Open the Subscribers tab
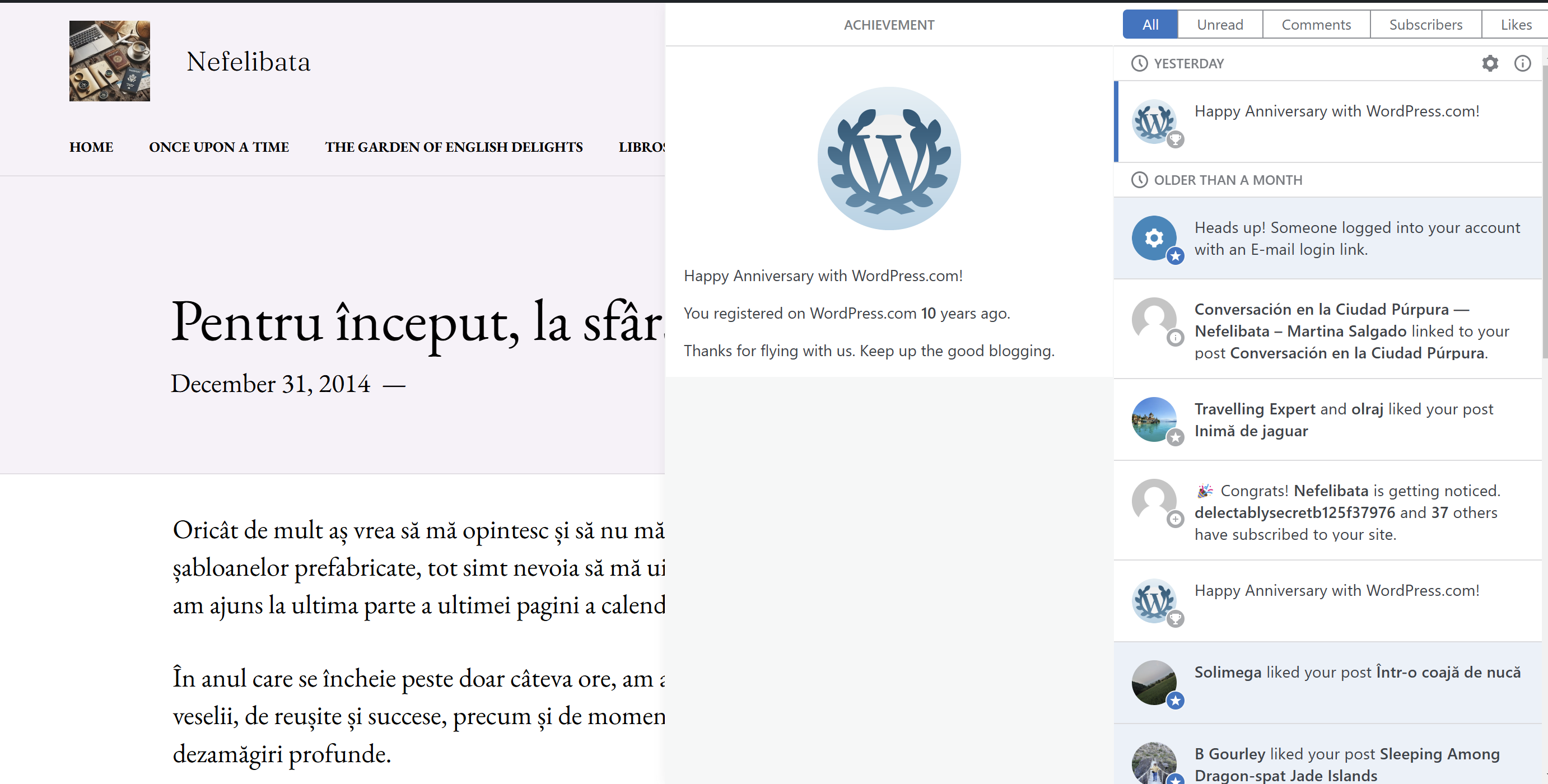Image resolution: width=1548 pixels, height=784 pixels. (x=1425, y=25)
